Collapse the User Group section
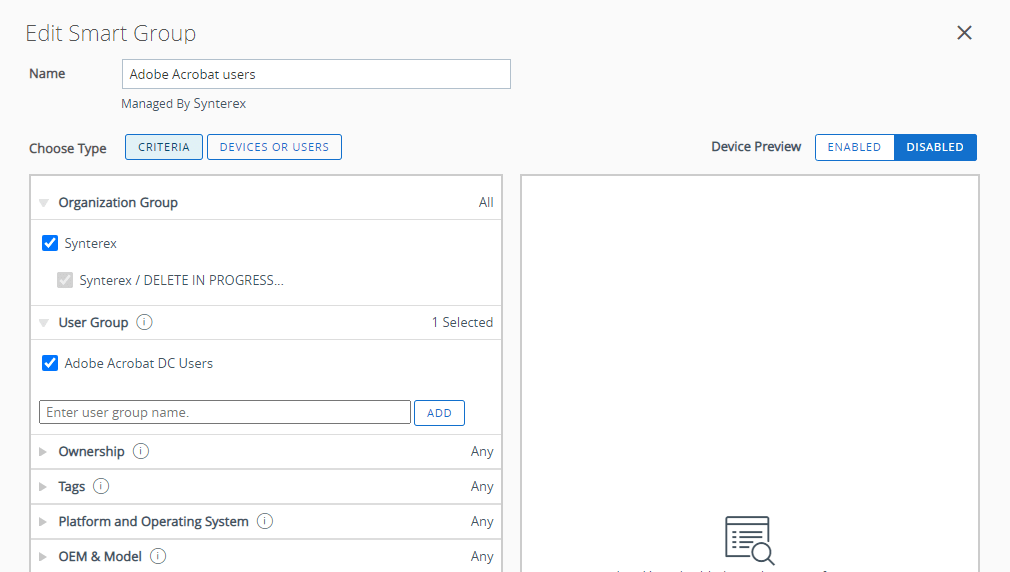Screen dimensions: 1010x572 pyautogui.click(x=43, y=322)
